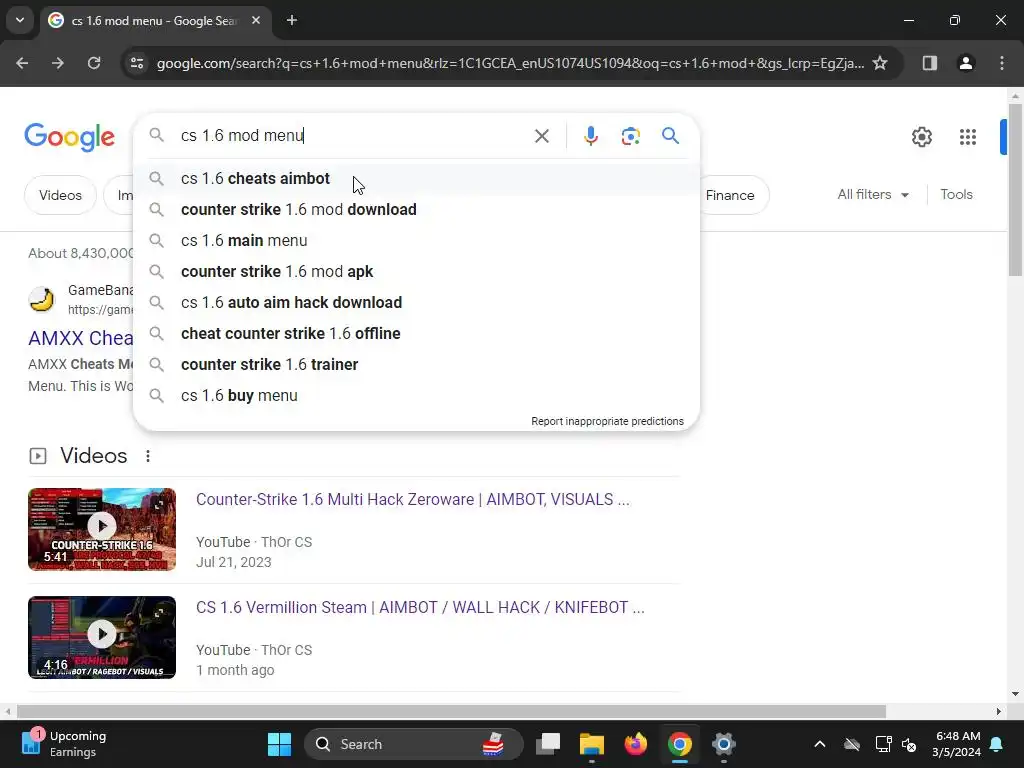Open File Explorer from taskbar
The image size is (1024, 768).
592,744
